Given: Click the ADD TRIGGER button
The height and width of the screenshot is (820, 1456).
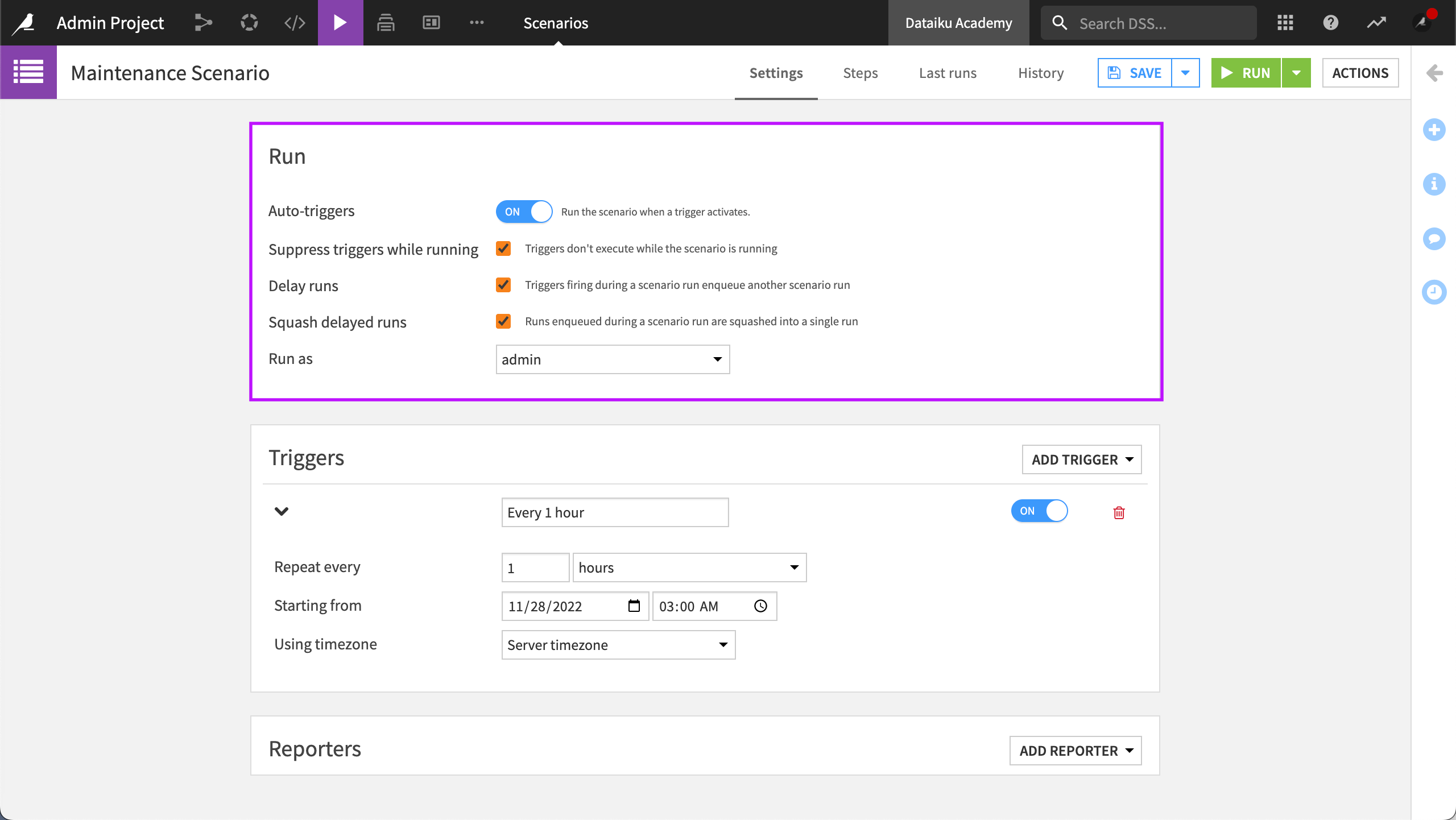Looking at the screenshot, I should (1081, 459).
